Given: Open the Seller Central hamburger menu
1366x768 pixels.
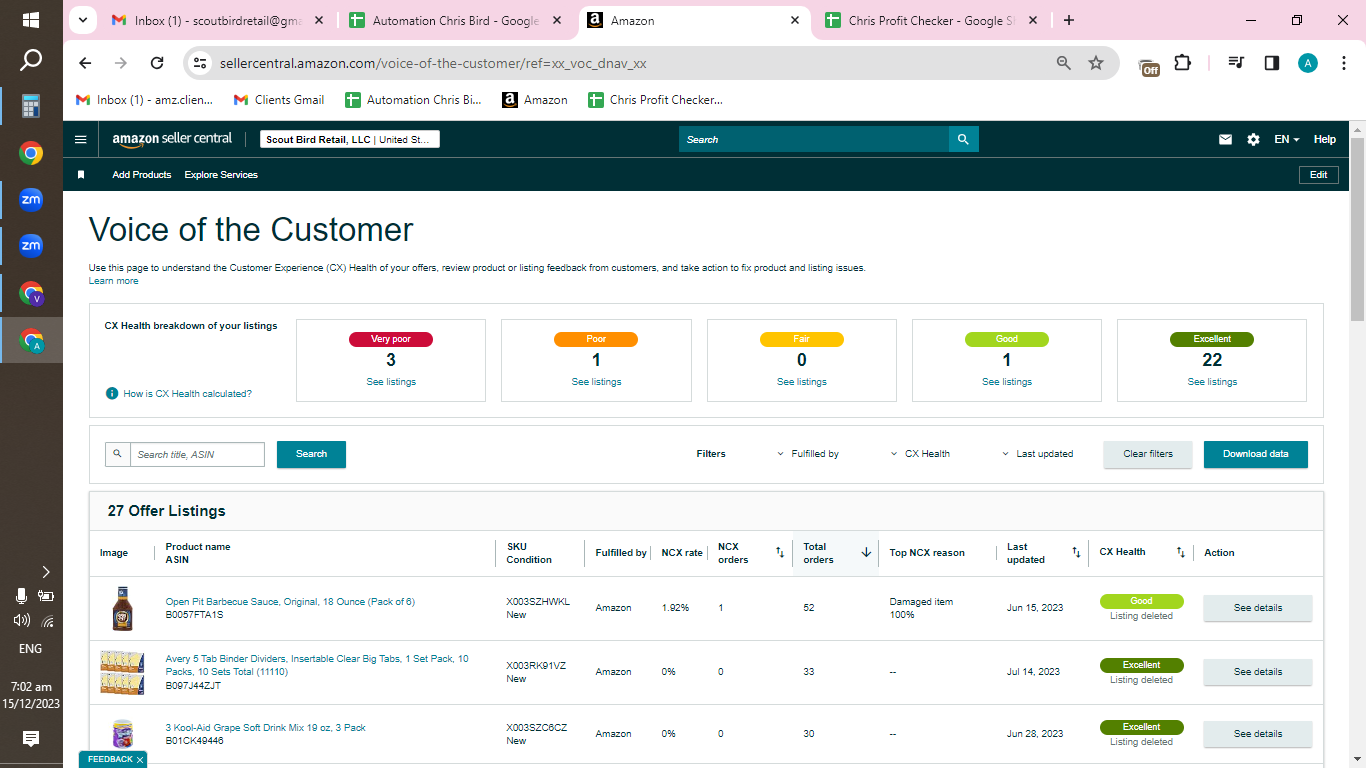Looking at the screenshot, I should pyautogui.click(x=81, y=139).
